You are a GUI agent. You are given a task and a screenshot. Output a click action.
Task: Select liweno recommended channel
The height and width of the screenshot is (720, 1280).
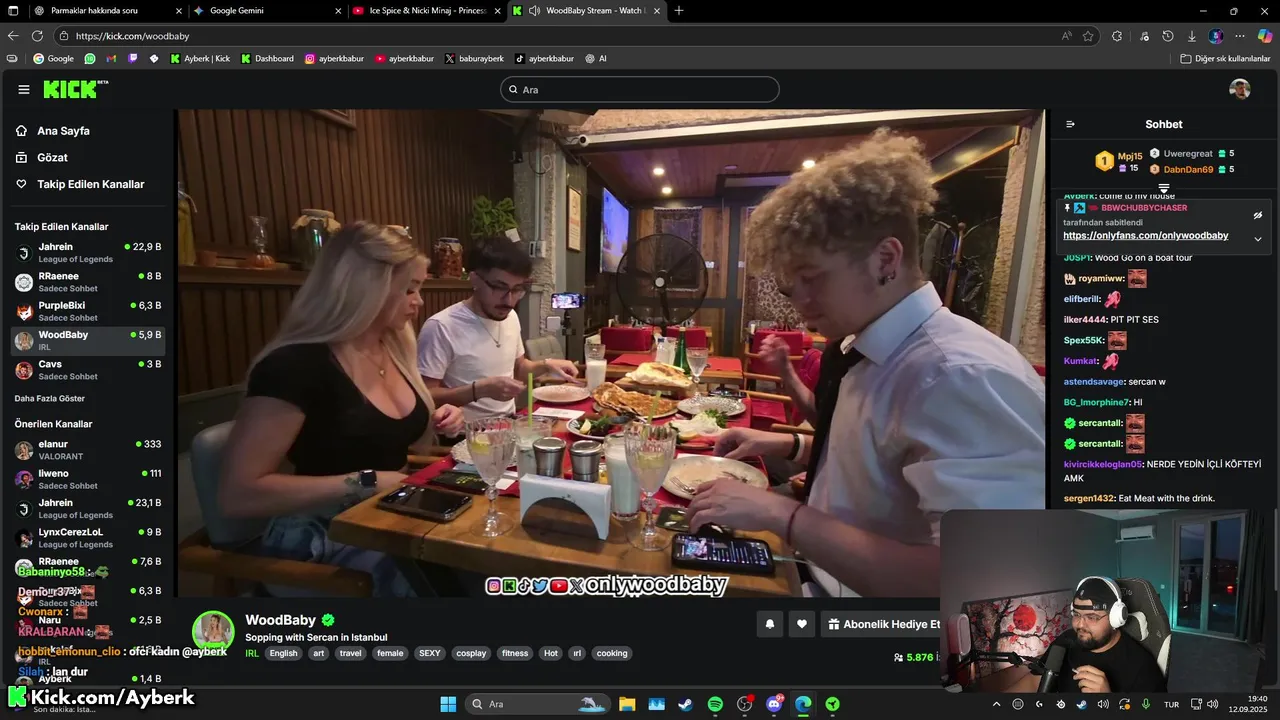tap(88, 479)
